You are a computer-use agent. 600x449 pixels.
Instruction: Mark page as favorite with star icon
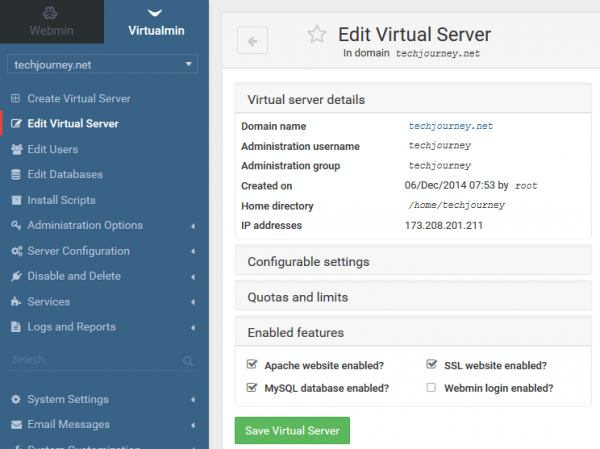[x=317, y=34]
